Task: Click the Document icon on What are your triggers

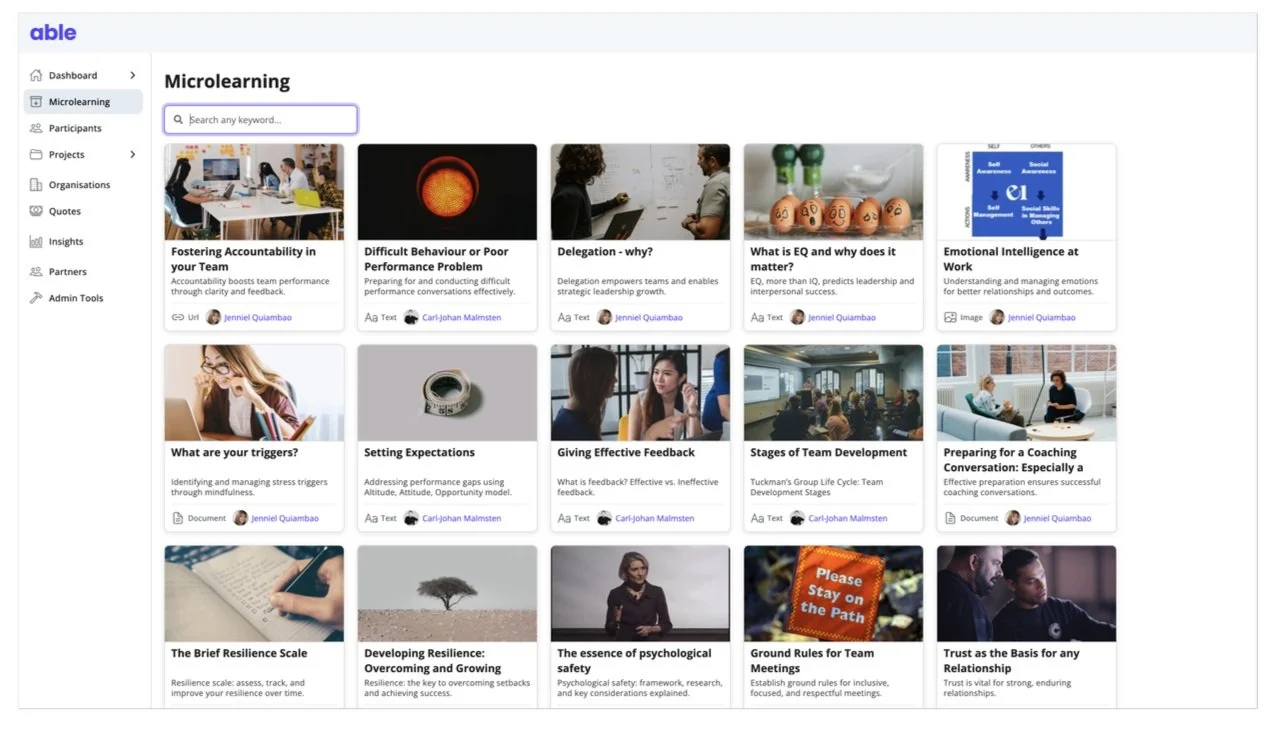Action: pos(178,518)
